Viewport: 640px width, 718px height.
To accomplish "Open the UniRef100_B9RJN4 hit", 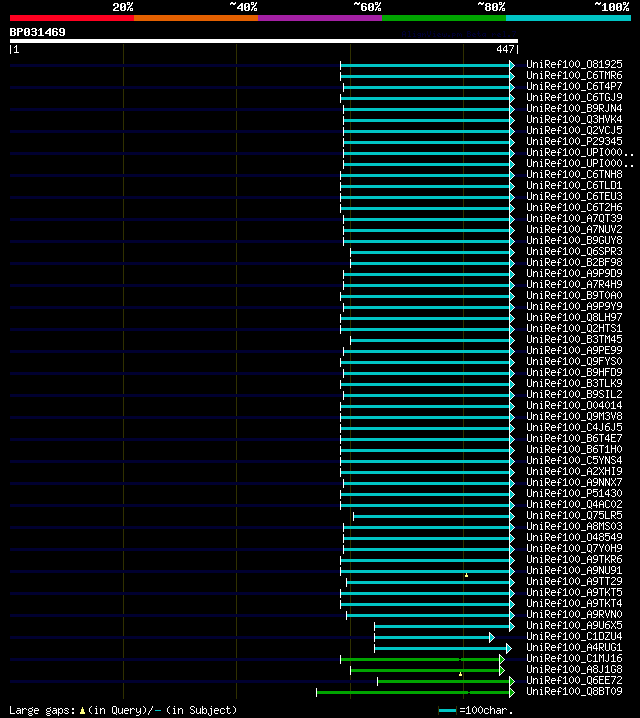I will (574, 109).
